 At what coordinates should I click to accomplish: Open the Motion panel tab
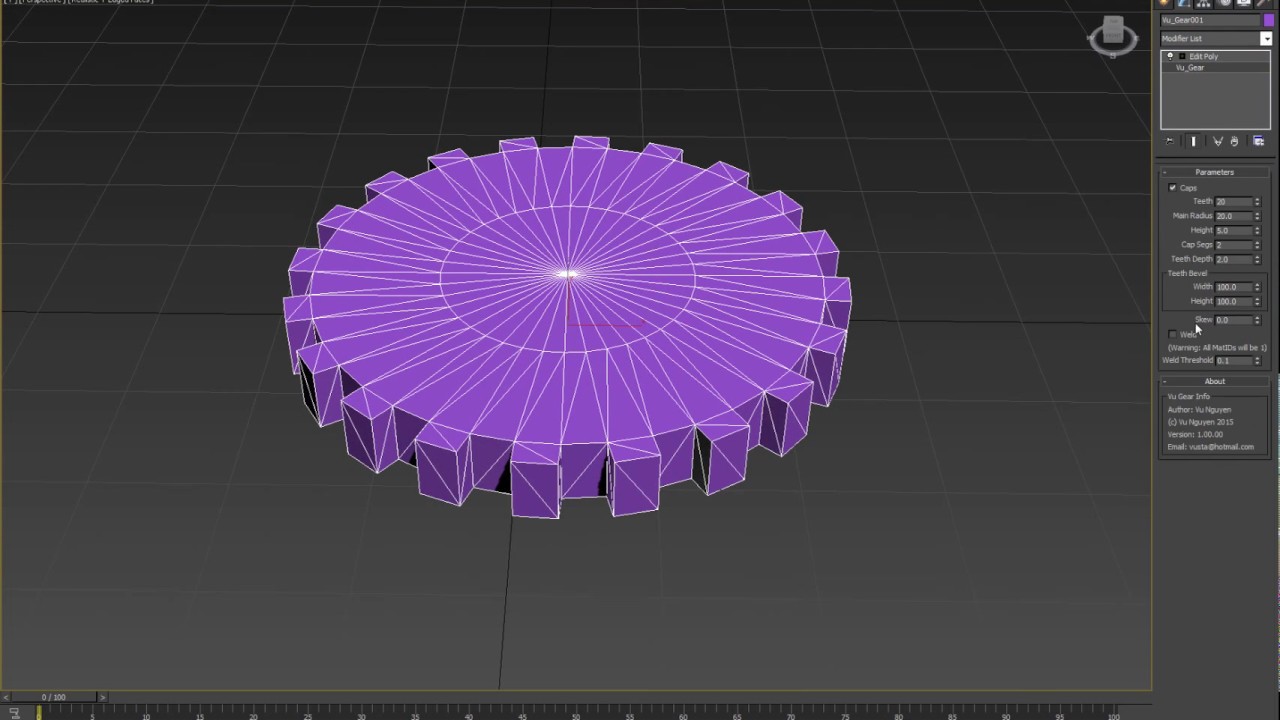[1224, 3]
